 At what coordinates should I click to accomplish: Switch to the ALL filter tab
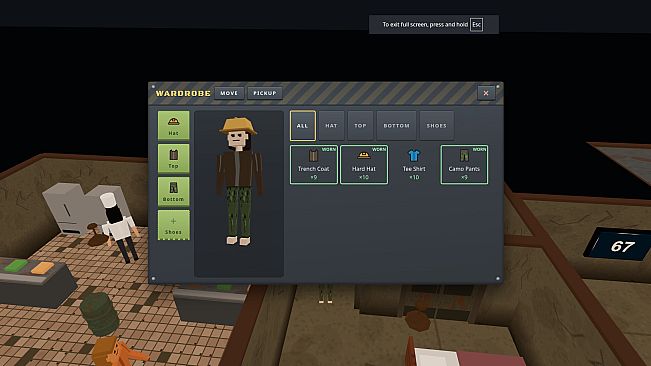303,126
